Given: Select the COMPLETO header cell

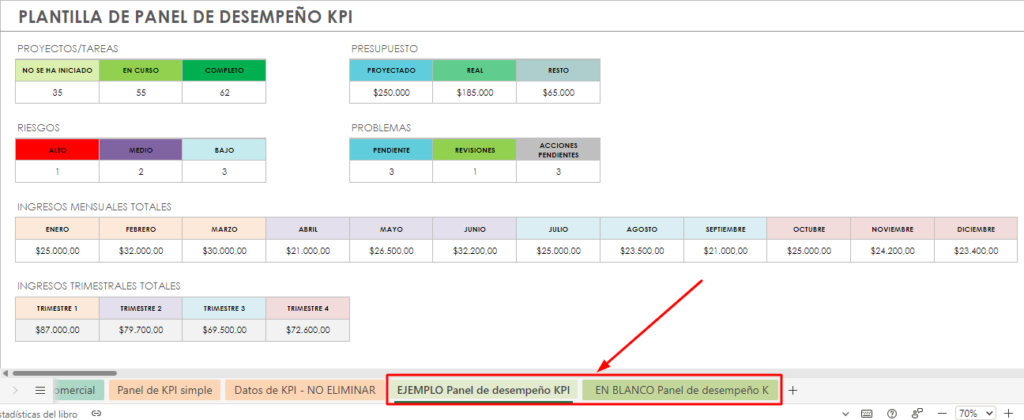Looking at the screenshot, I should click(224, 71).
